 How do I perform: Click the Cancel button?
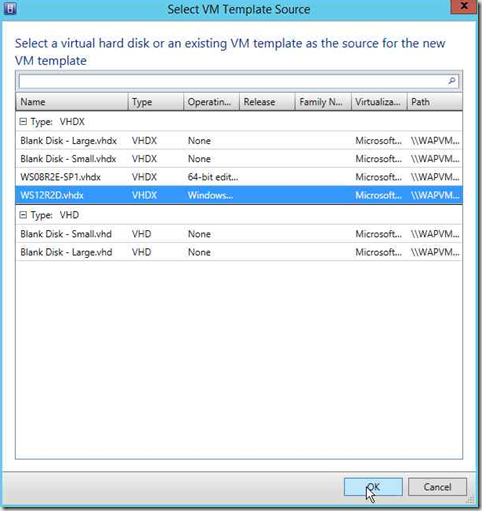point(437,487)
